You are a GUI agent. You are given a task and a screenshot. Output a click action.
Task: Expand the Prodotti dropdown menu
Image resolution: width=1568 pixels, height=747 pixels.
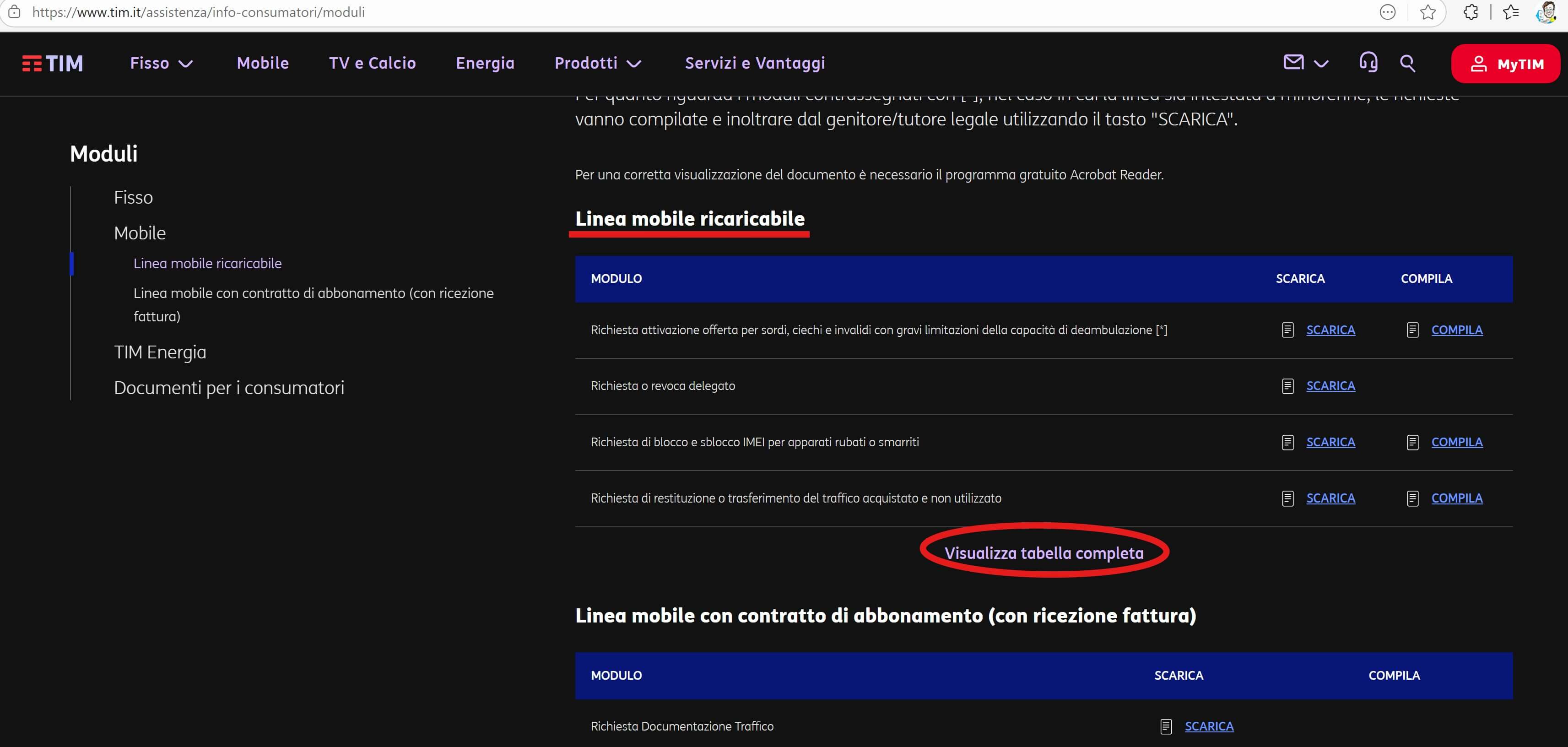tap(598, 63)
